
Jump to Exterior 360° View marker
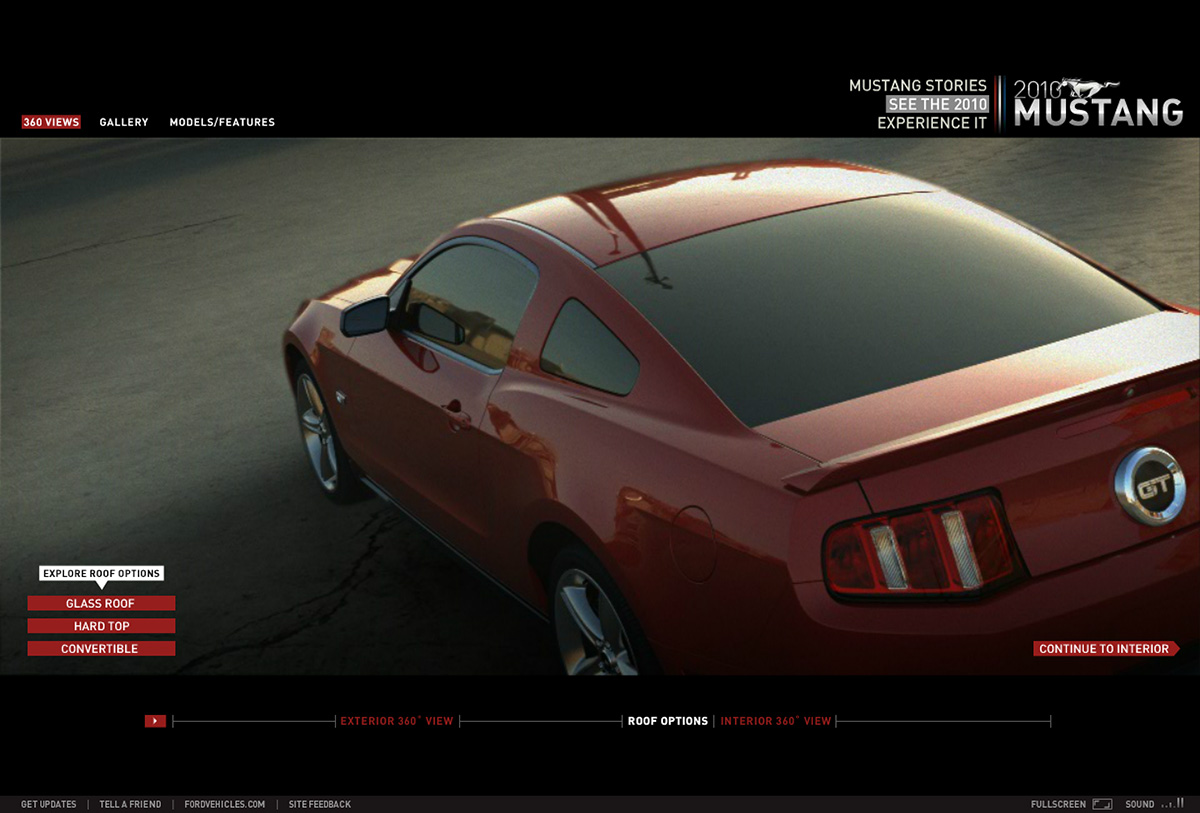397,721
